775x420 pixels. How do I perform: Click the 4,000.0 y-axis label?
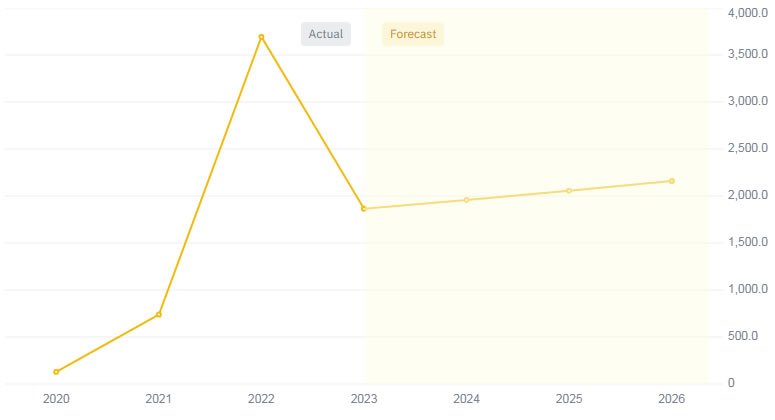pos(748,13)
